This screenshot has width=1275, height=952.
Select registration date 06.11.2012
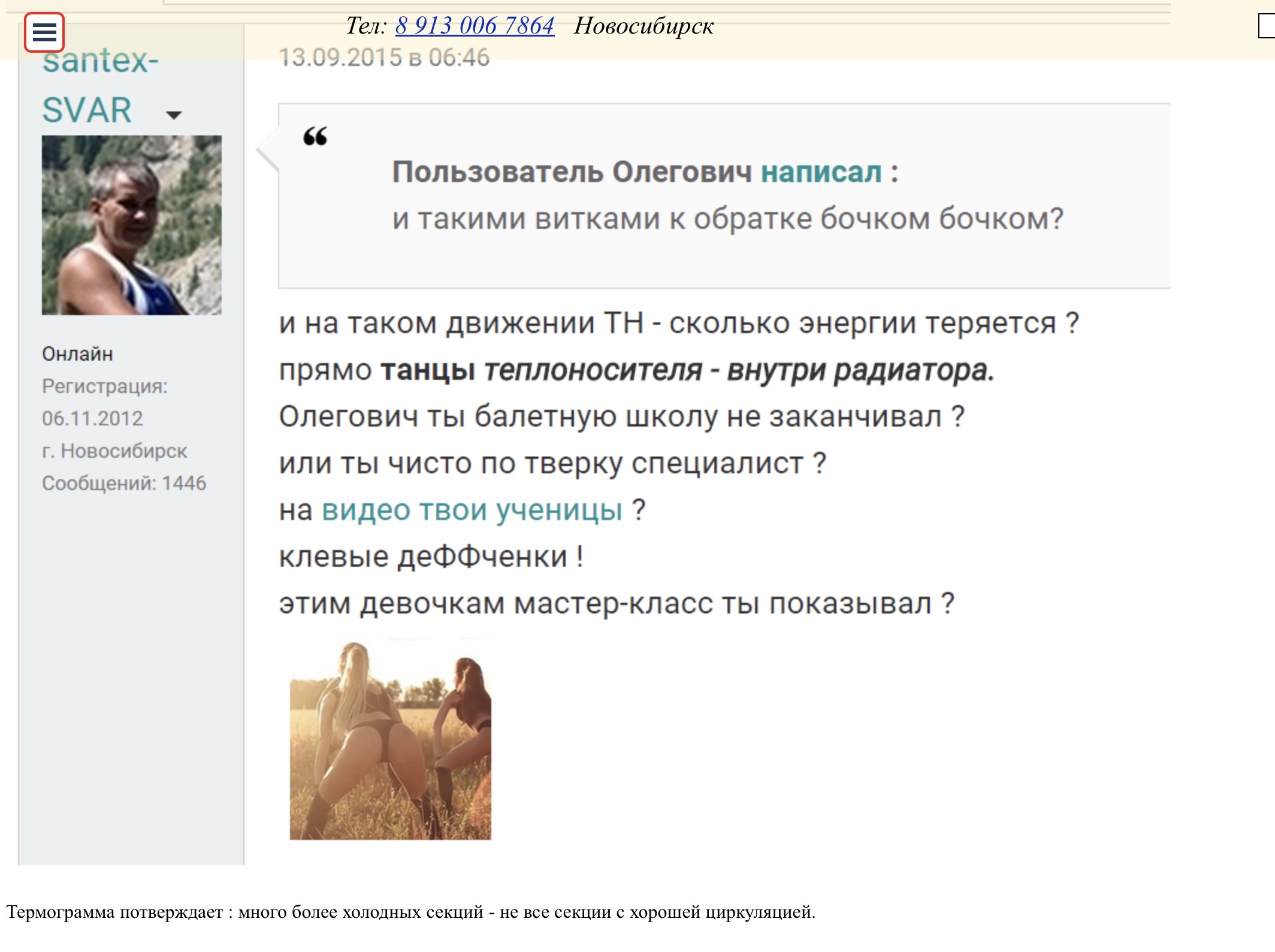pyautogui.click(x=93, y=418)
